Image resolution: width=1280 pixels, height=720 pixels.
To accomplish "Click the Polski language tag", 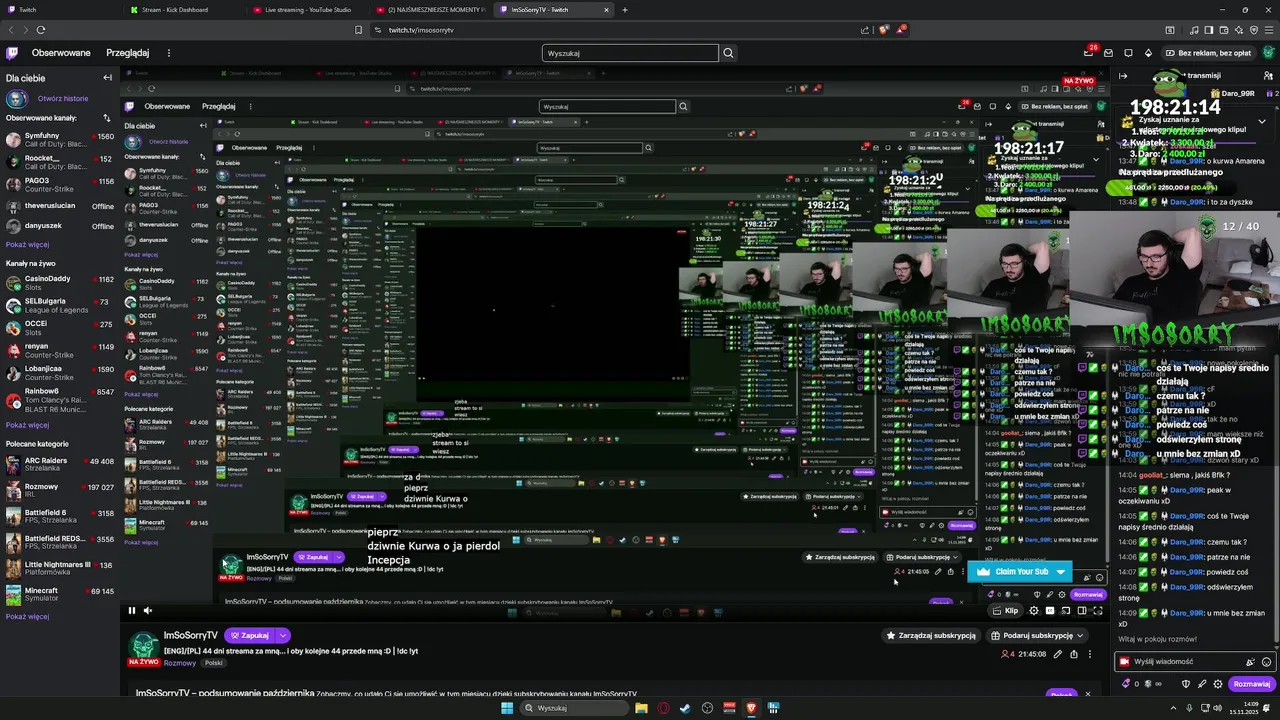I will 213,663.
